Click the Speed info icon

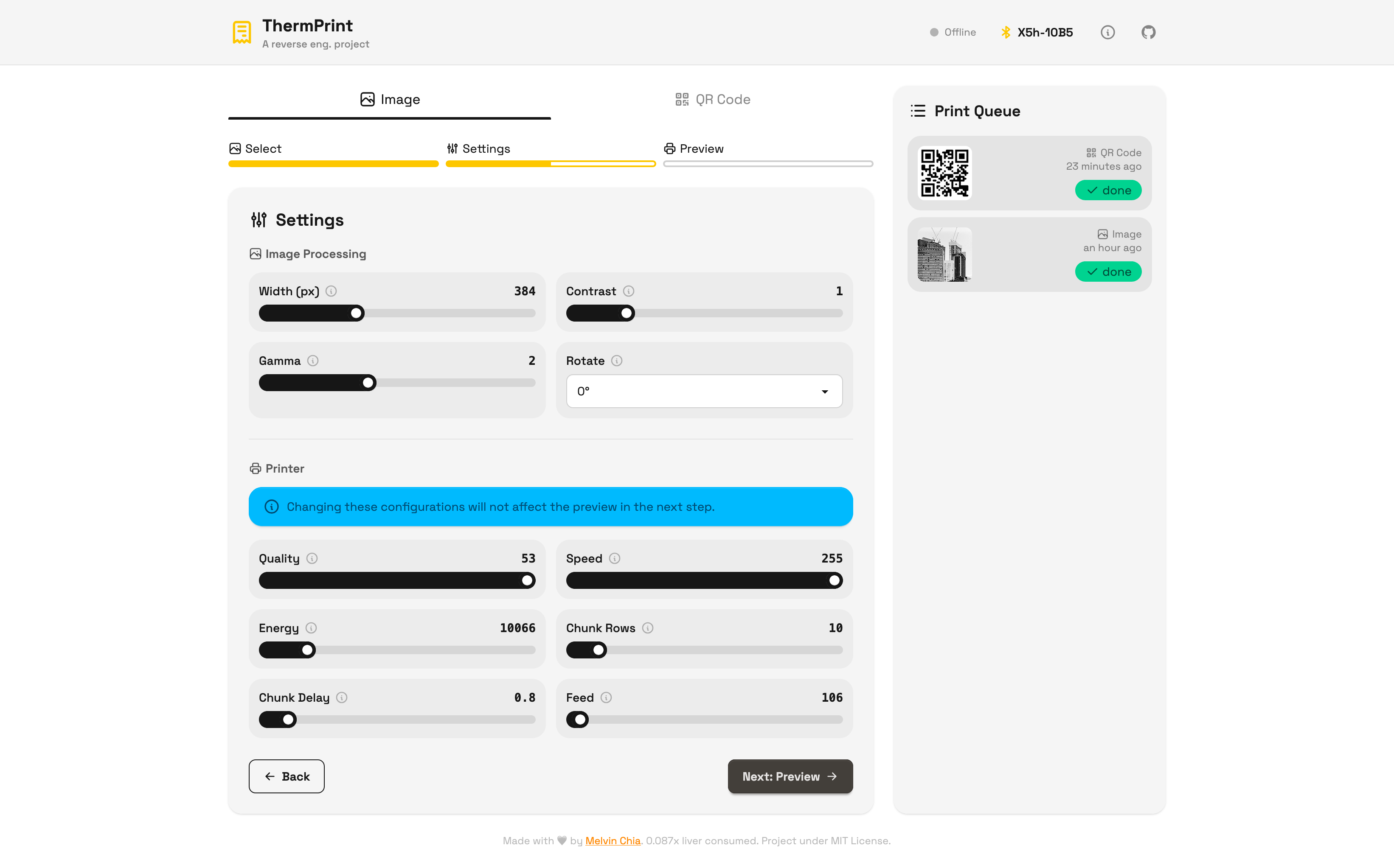tap(615, 559)
